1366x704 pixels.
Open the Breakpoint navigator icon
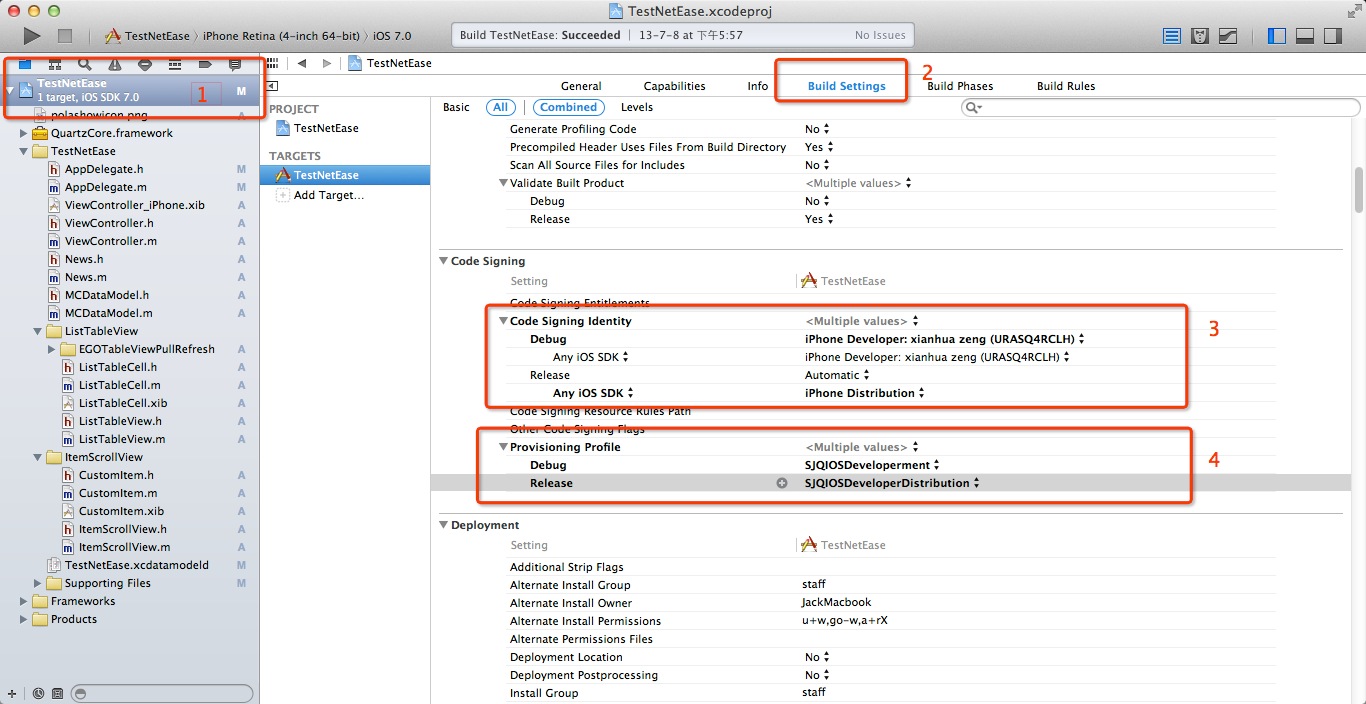(205, 64)
